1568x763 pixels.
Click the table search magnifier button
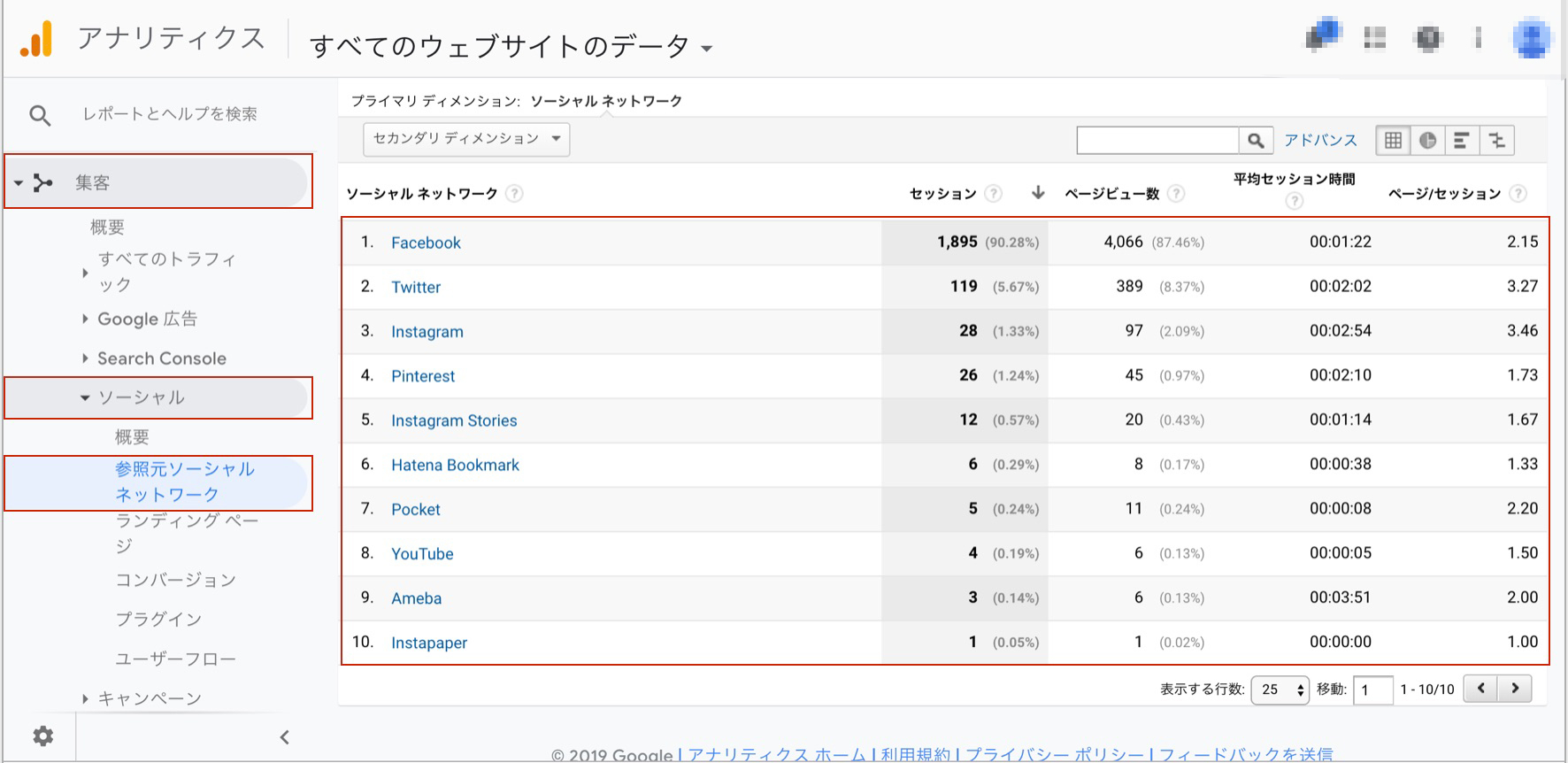1255,140
